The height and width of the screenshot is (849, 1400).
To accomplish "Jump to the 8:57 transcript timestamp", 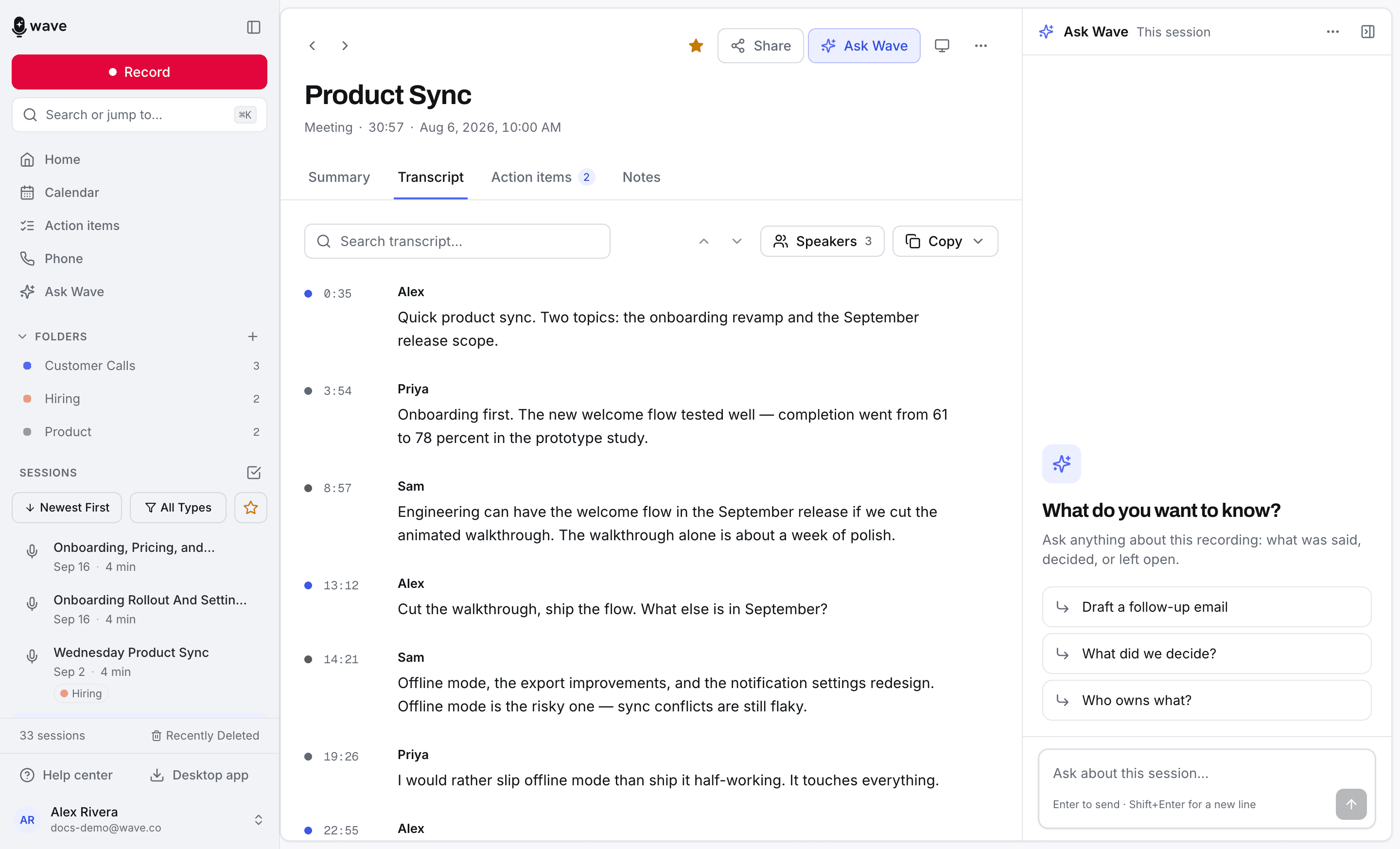I will click(x=337, y=488).
